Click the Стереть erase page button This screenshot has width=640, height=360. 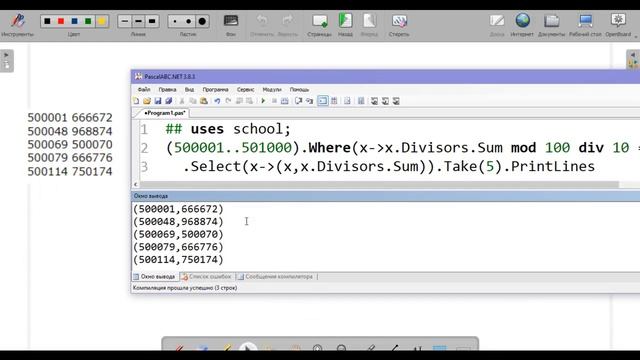pos(399,24)
